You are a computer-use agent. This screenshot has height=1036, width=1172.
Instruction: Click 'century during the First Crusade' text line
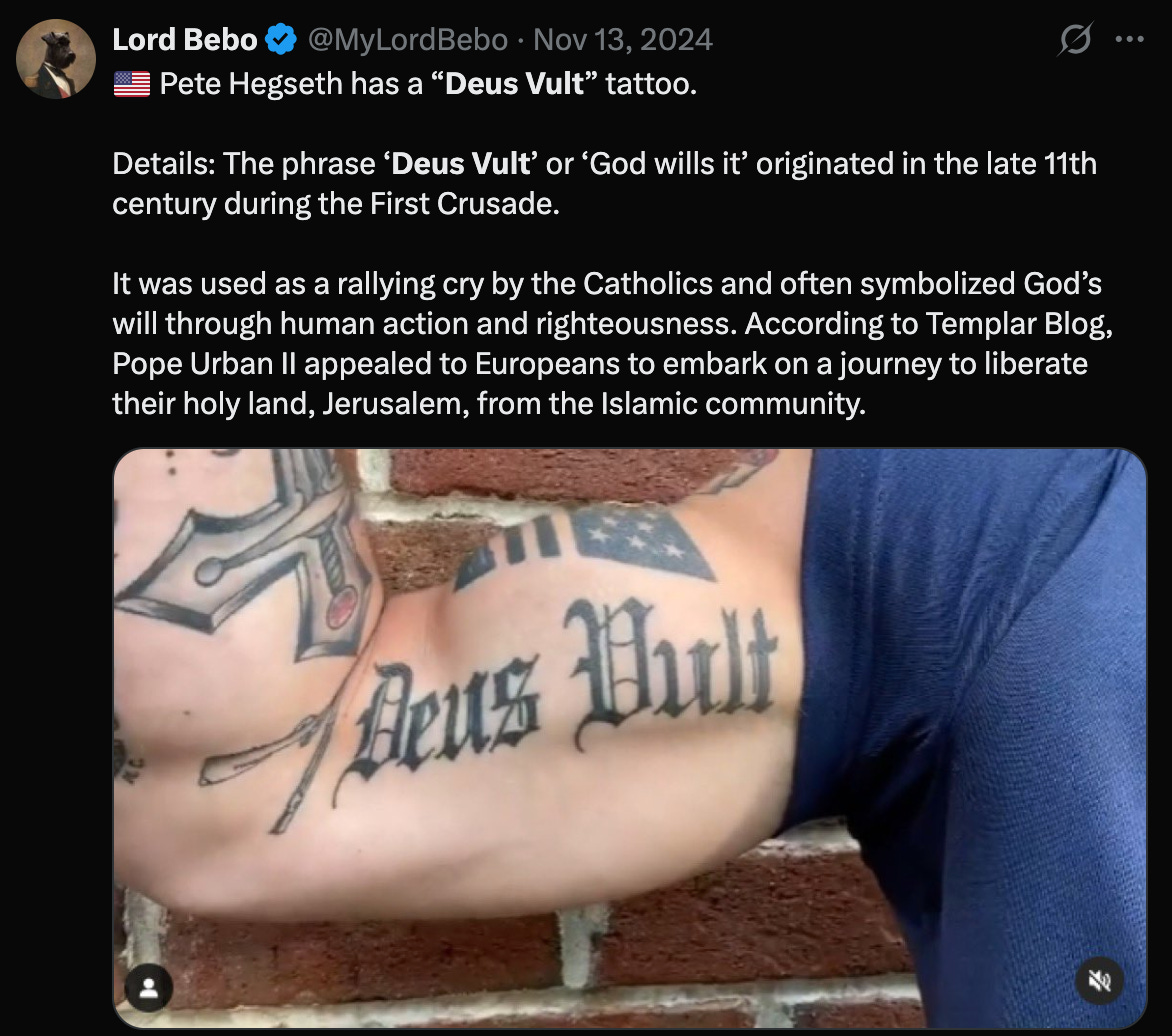tap(336, 204)
